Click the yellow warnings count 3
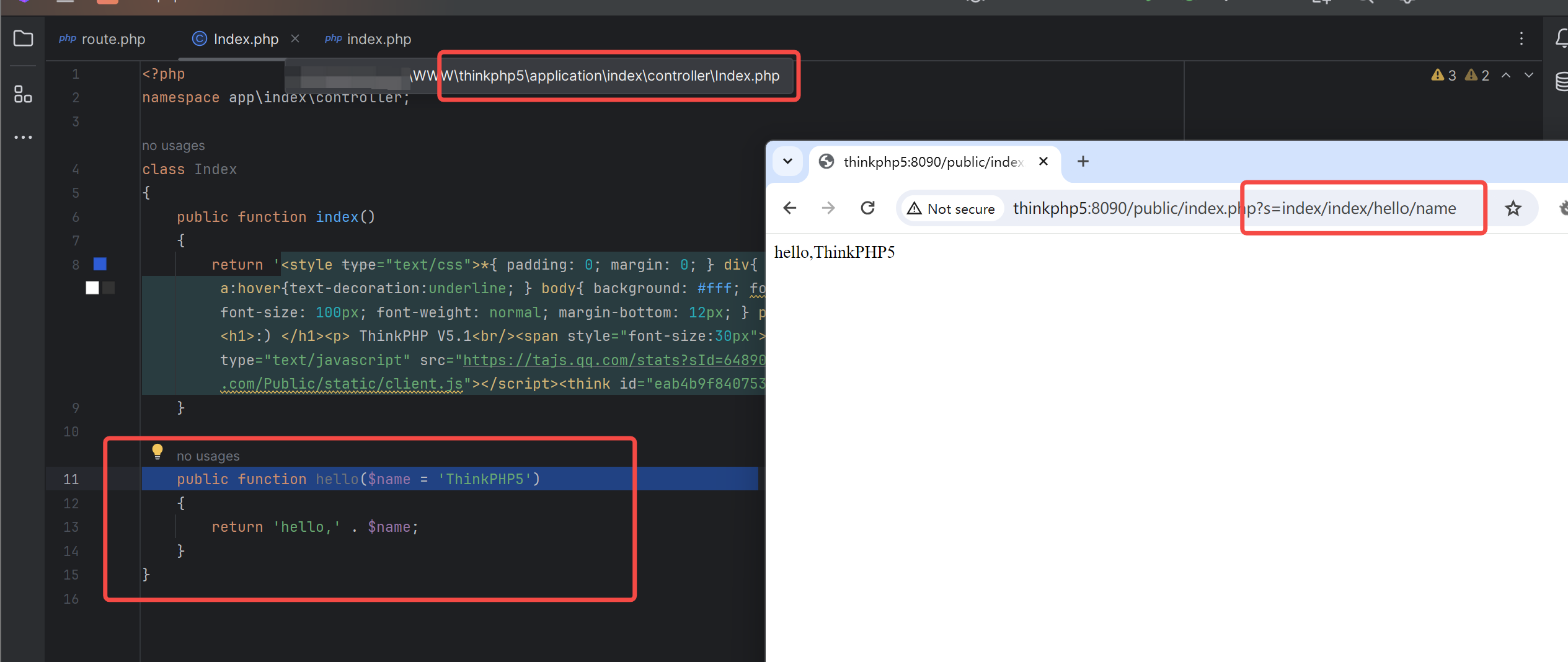 [1443, 75]
